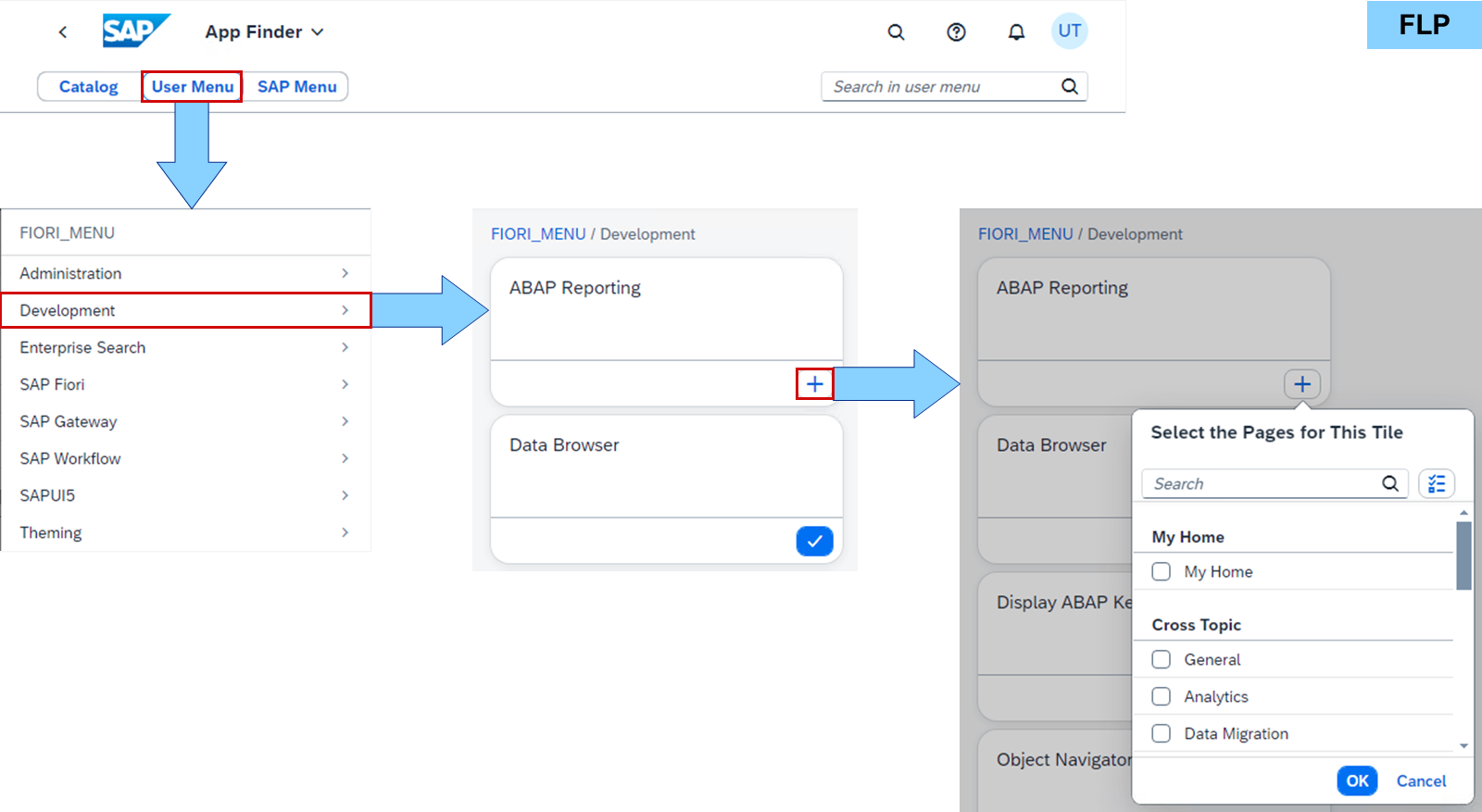Click the scrollbar up arrow in popover
Screen dimensions: 1482x812
[x=1463, y=512]
